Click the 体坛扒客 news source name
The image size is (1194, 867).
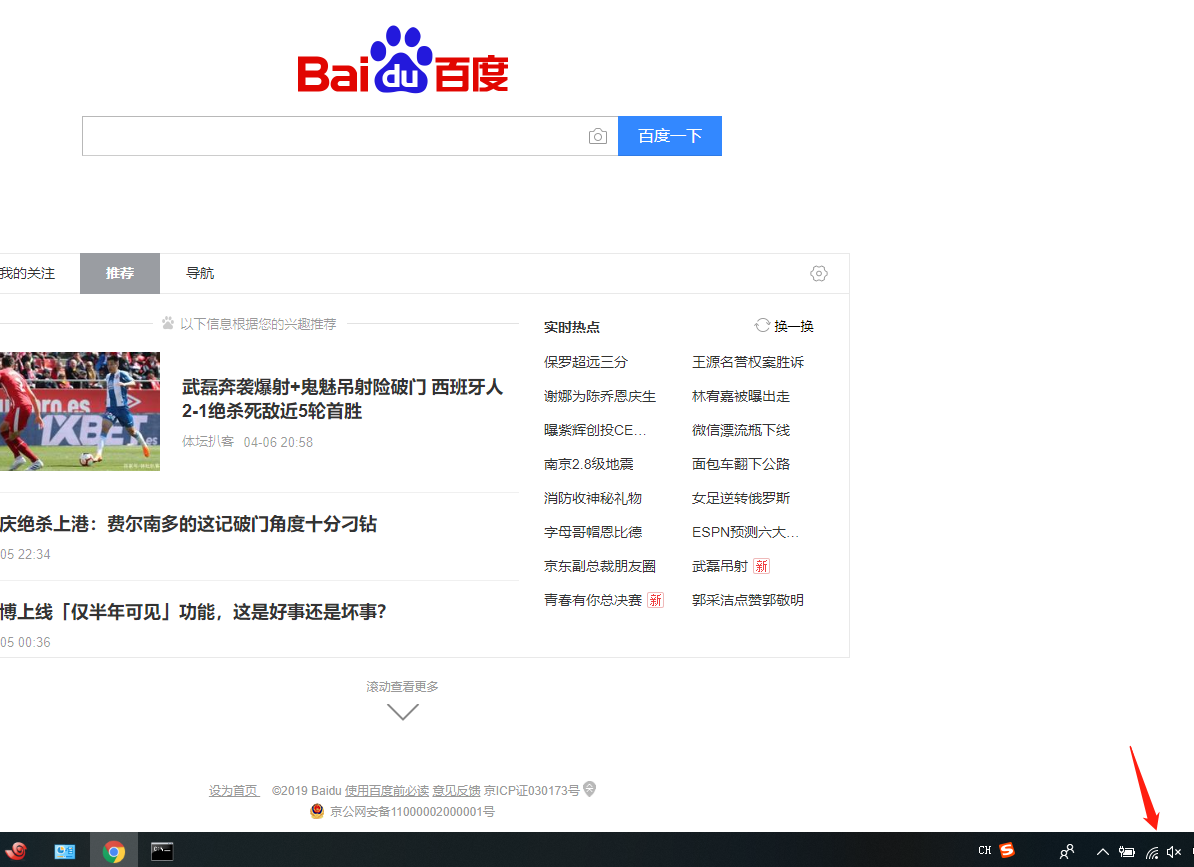tap(208, 441)
